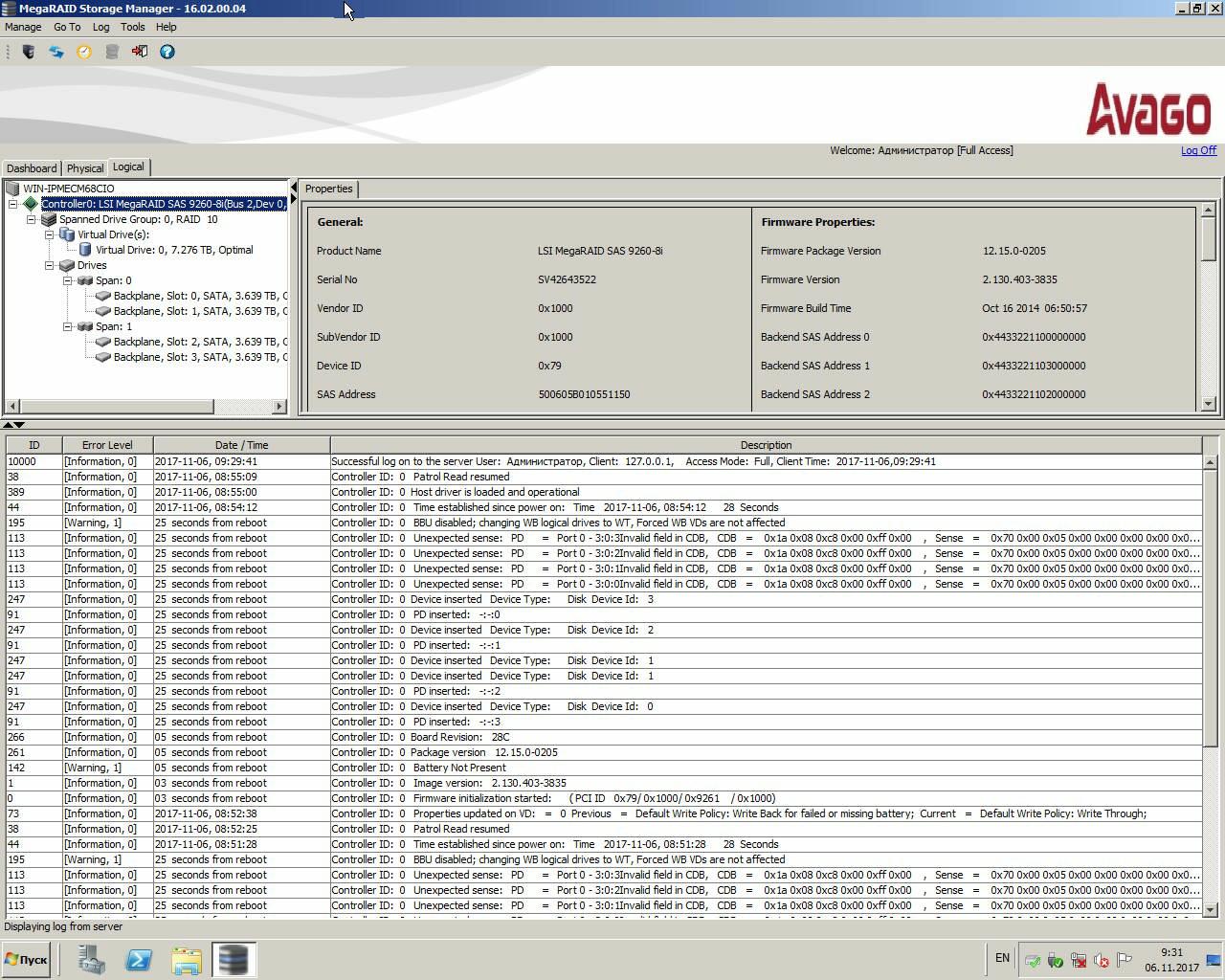Click the Log Off link
The width and height of the screenshot is (1225, 980).
[x=1198, y=150]
